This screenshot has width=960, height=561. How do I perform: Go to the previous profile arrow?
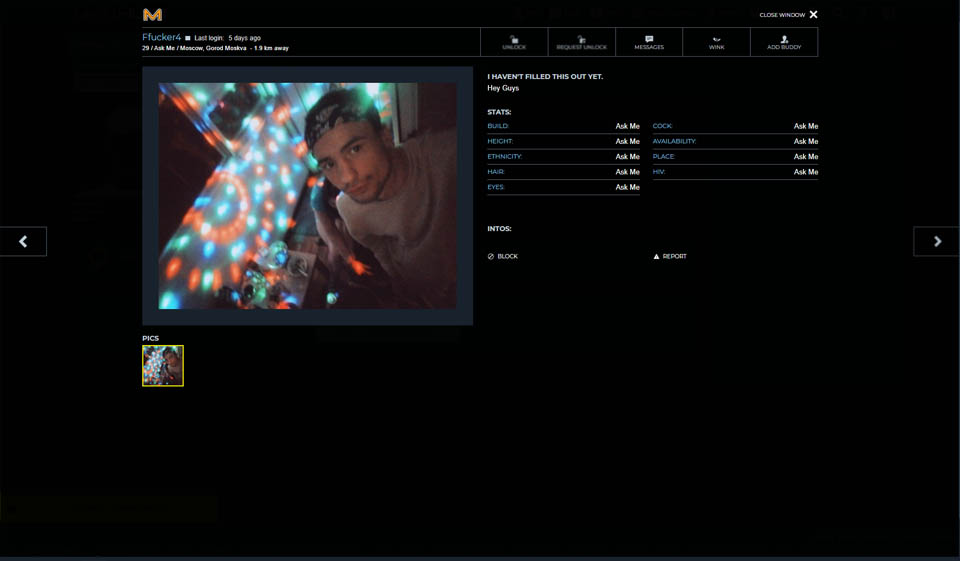point(23,241)
